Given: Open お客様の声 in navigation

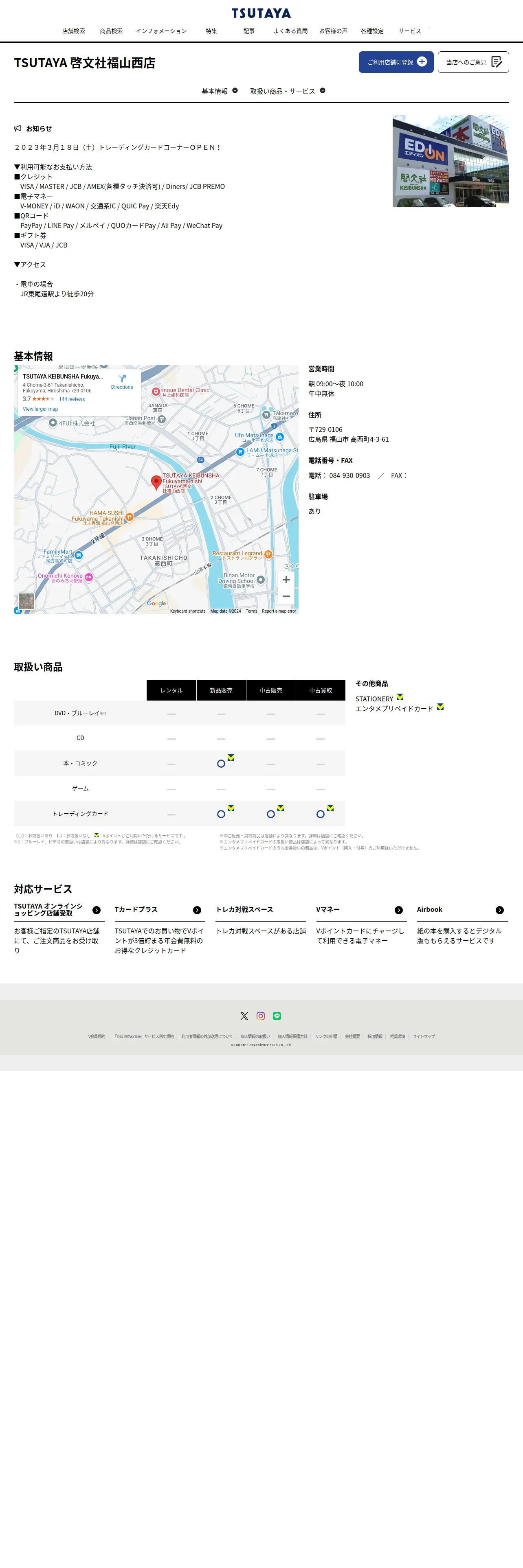Looking at the screenshot, I should [333, 31].
